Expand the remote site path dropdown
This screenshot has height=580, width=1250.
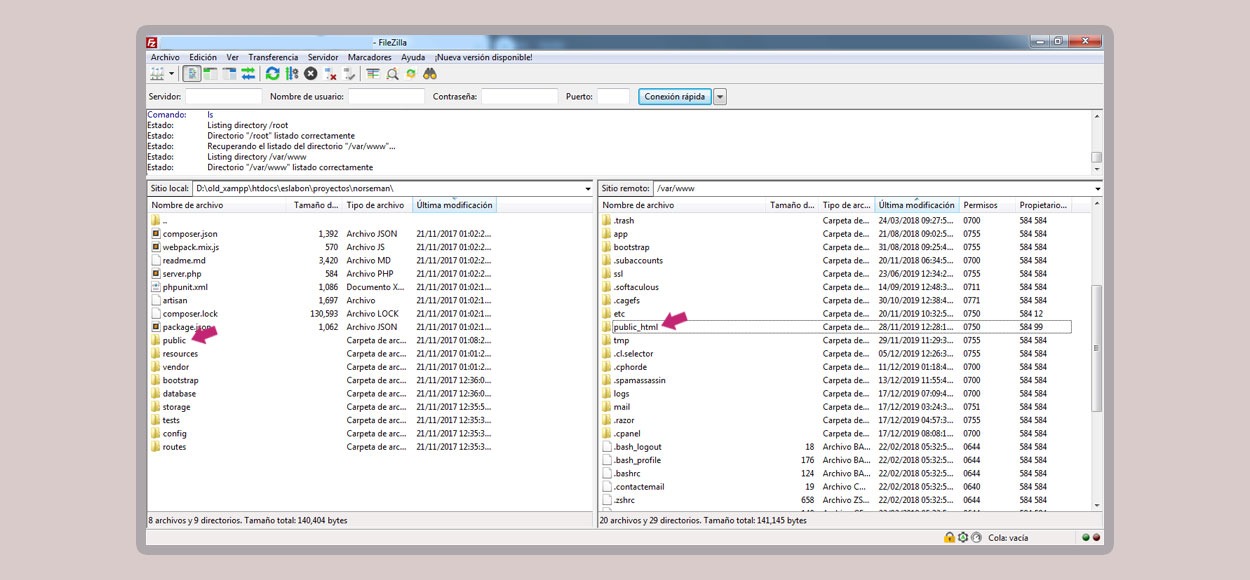click(1098, 188)
